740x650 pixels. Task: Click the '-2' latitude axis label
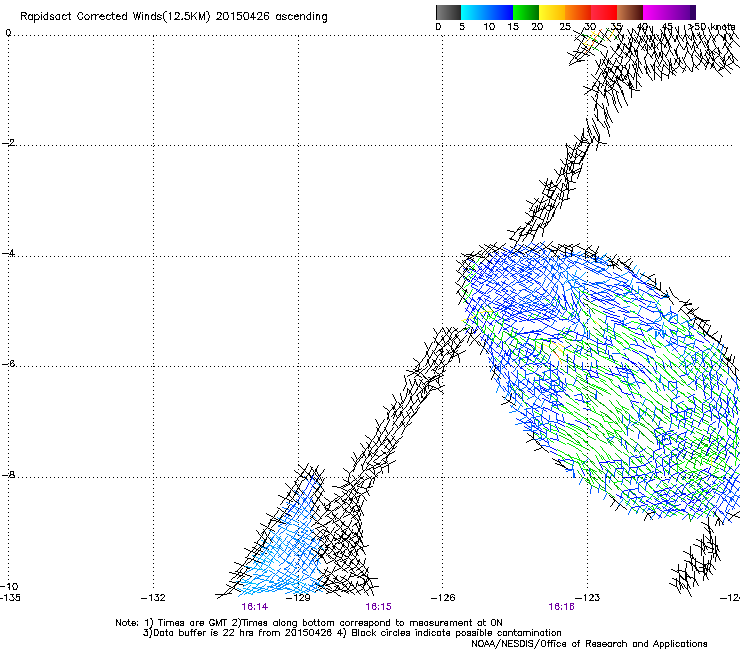[x=9, y=143]
